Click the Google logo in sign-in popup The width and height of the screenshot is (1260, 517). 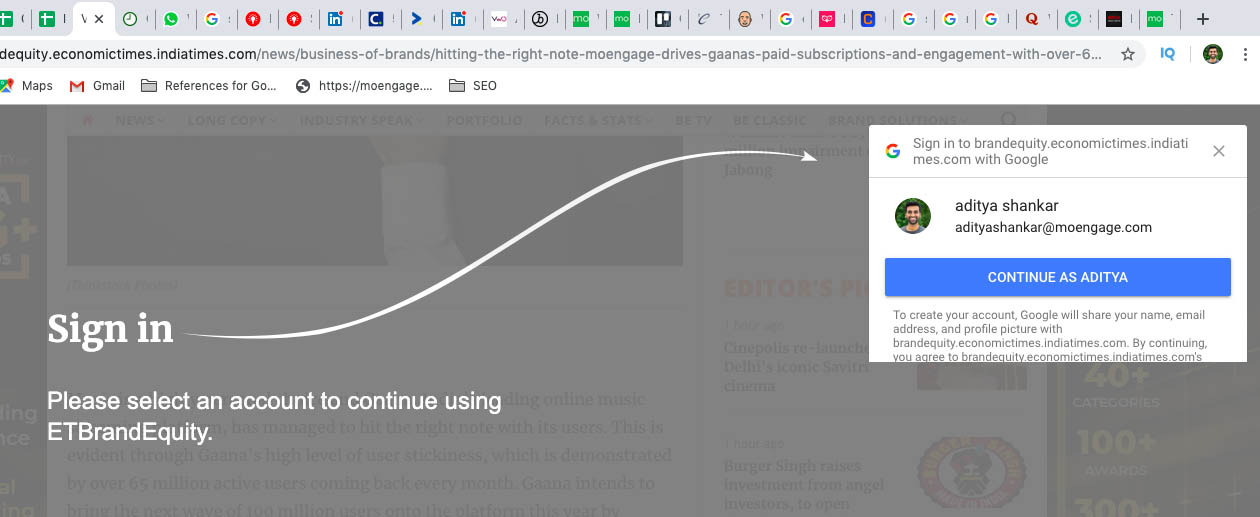(893, 151)
